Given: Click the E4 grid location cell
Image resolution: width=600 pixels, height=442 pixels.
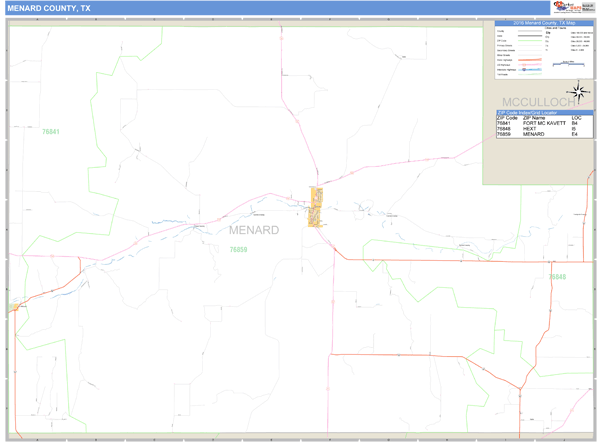Looking at the screenshot, I should [574, 134].
